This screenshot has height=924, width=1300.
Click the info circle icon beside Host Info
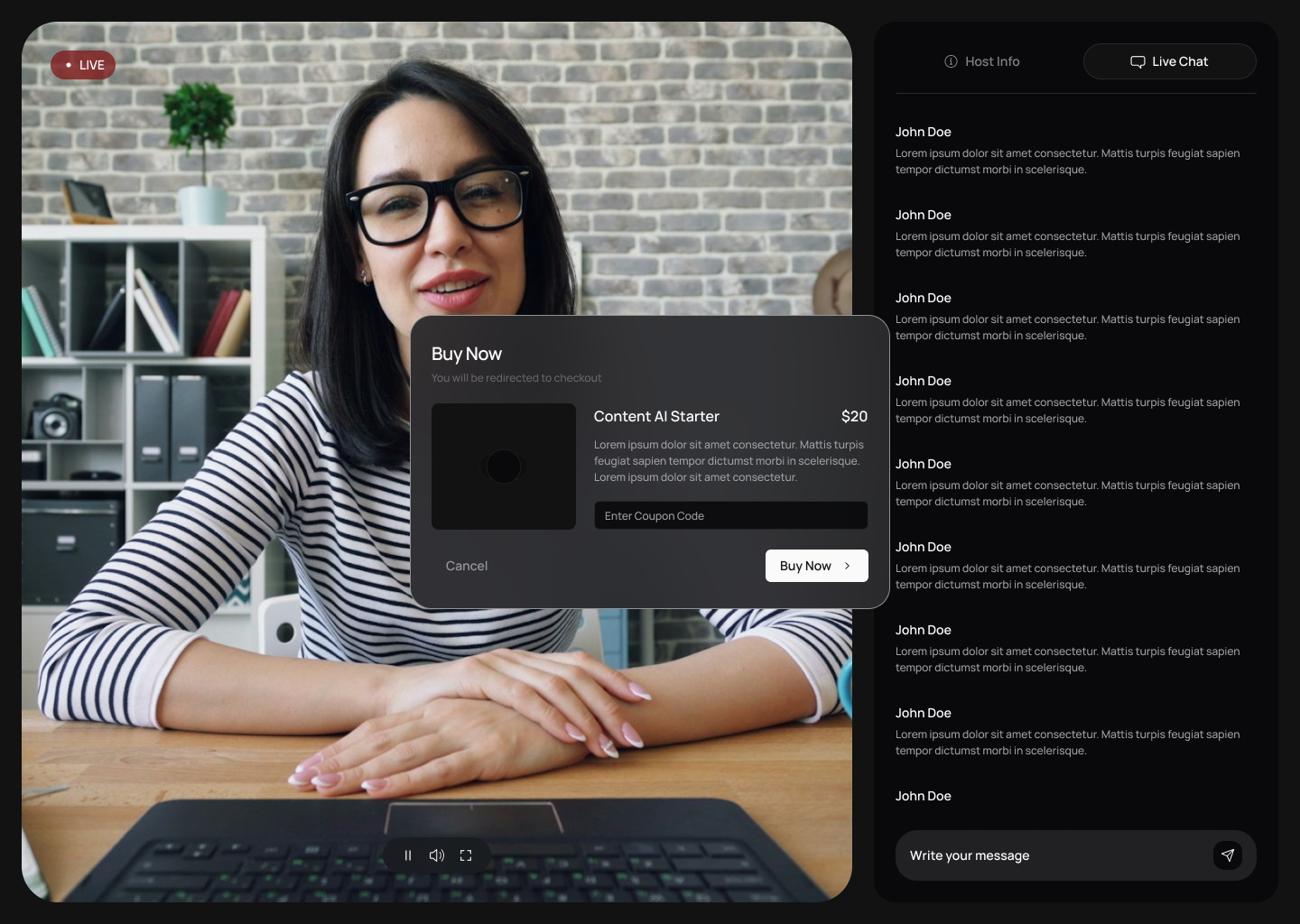[951, 61]
